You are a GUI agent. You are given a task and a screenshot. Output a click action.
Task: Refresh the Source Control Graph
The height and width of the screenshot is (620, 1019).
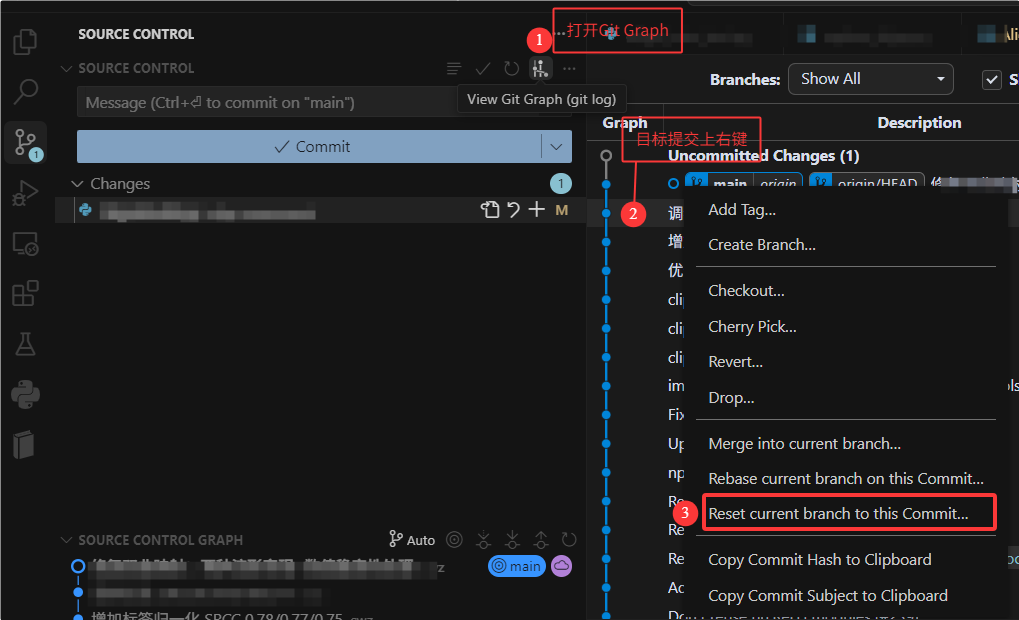[569, 539]
